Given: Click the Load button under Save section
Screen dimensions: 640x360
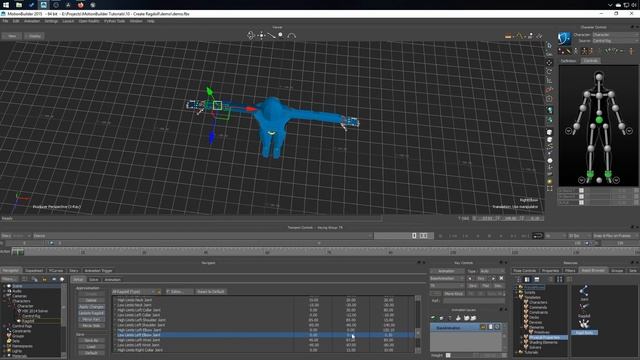Looking at the screenshot, I should [91, 347].
